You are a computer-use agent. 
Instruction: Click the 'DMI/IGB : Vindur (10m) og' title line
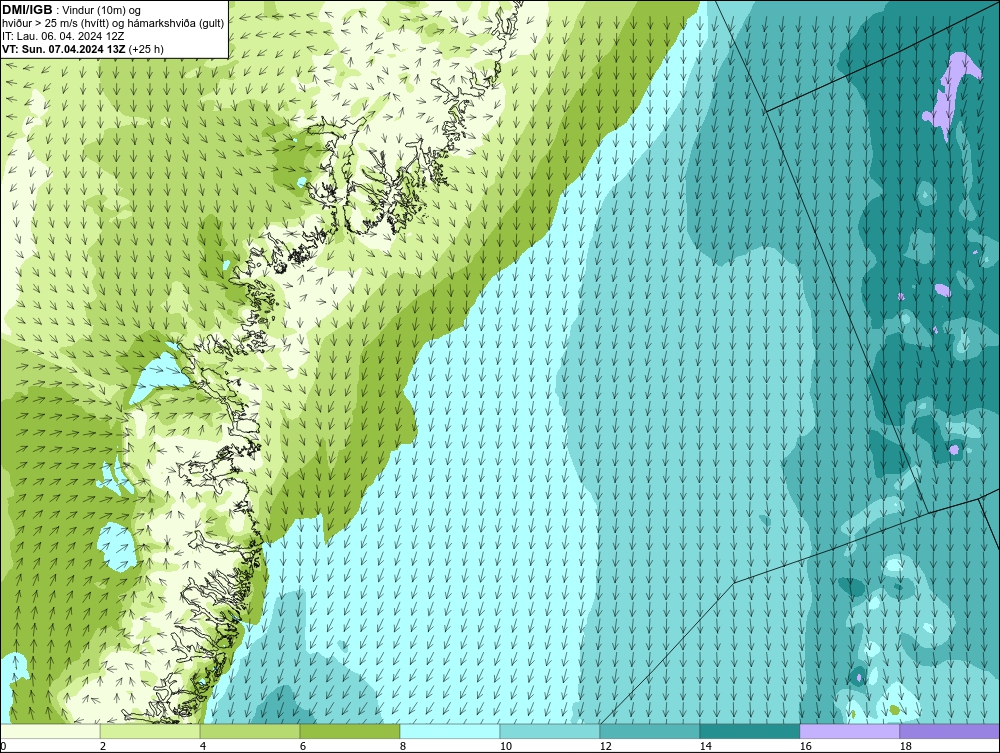point(72,10)
